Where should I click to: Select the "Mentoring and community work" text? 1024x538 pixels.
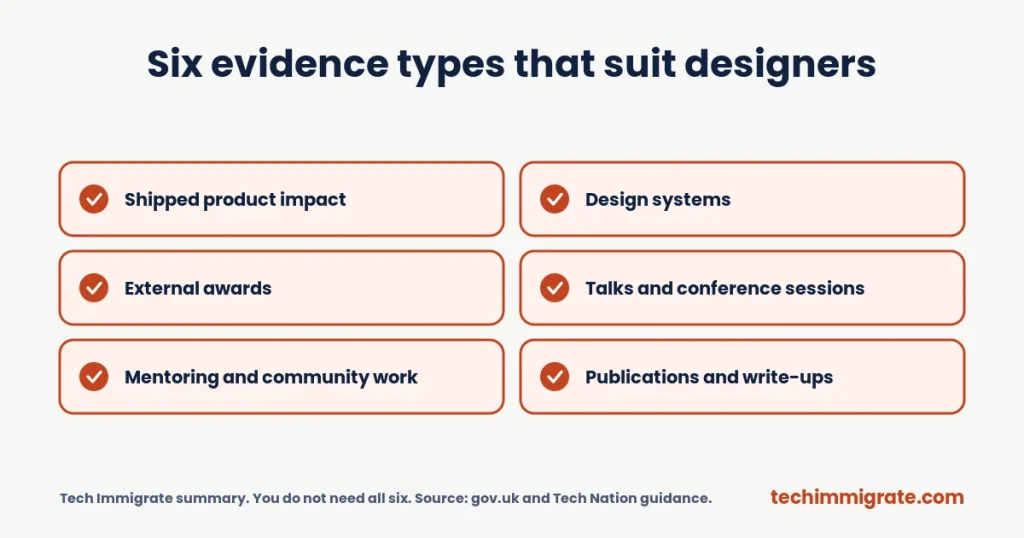(x=271, y=377)
